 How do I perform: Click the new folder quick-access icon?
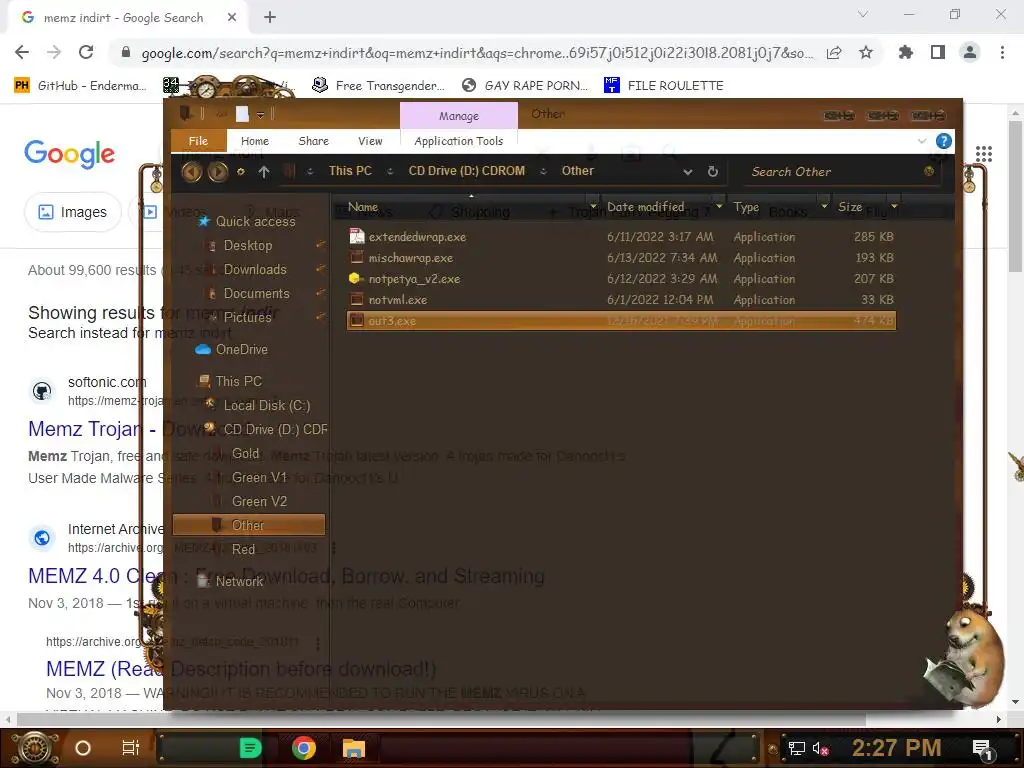(242, 114)
